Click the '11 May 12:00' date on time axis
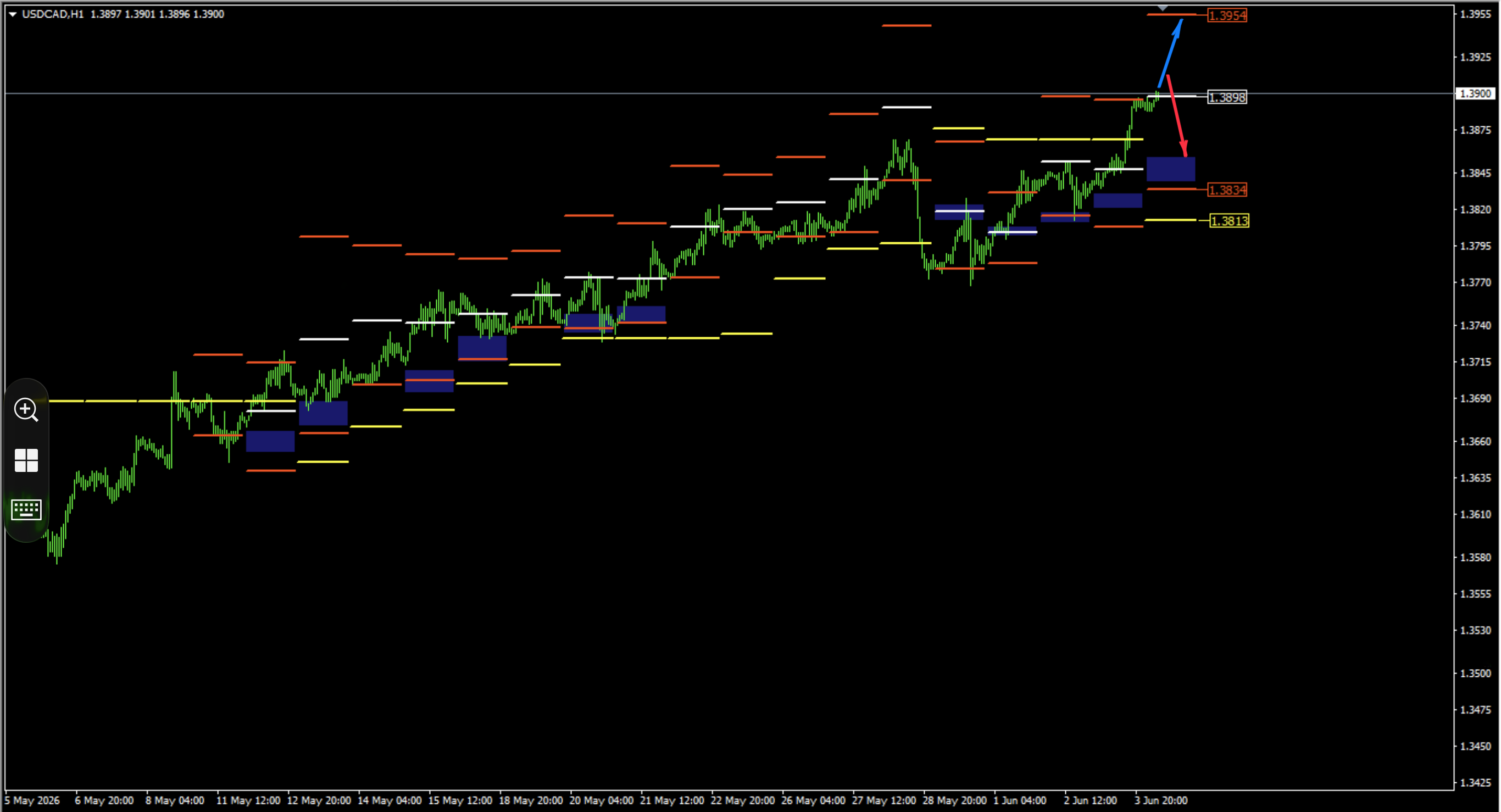Viewport: 1501px width, 812px height. 248,800
